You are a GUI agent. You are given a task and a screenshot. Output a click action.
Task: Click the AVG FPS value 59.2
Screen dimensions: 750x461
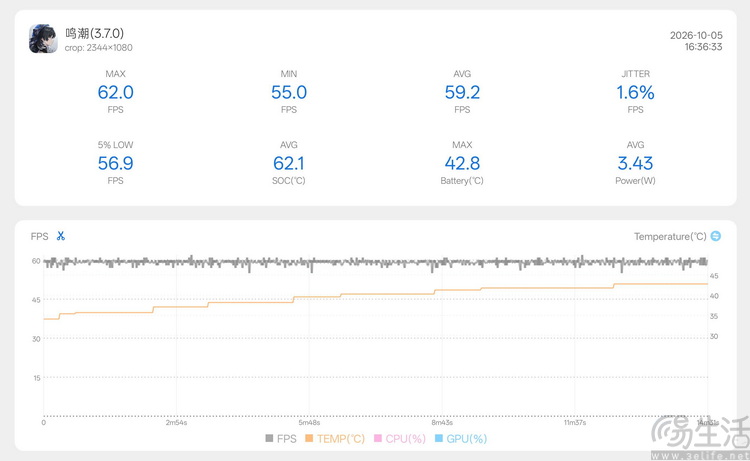point(462,92)
